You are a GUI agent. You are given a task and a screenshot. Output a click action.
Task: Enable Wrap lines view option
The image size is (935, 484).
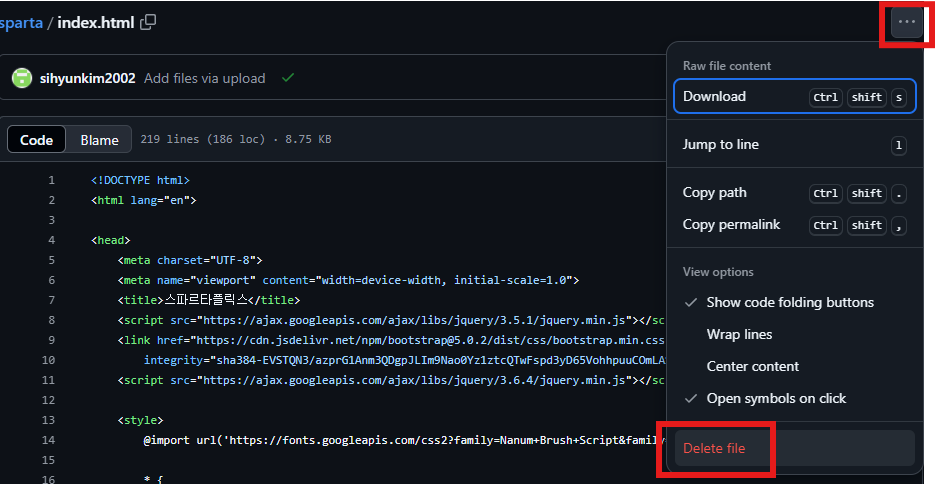tap(794, 334)
